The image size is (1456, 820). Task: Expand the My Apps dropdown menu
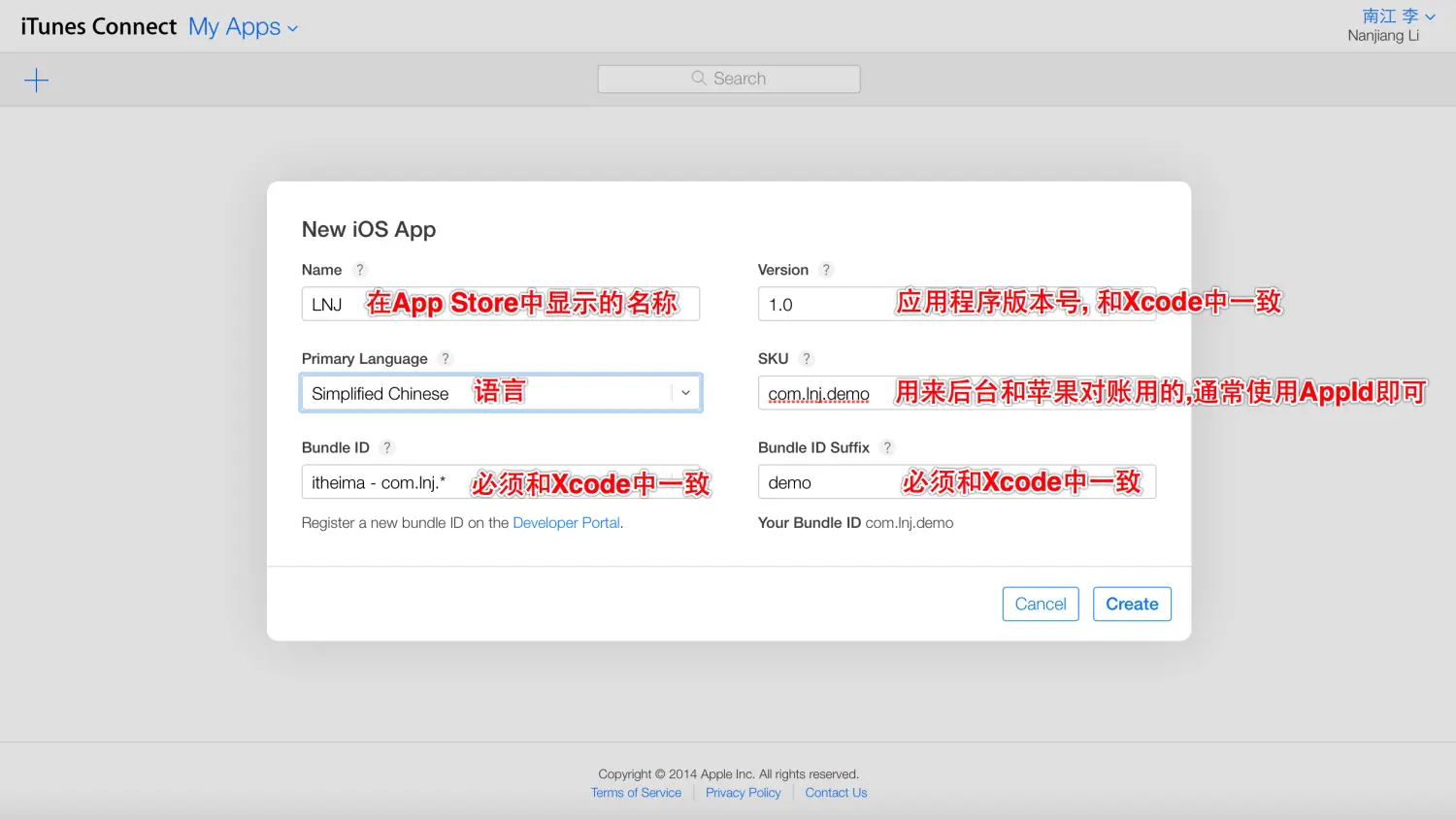243,27
